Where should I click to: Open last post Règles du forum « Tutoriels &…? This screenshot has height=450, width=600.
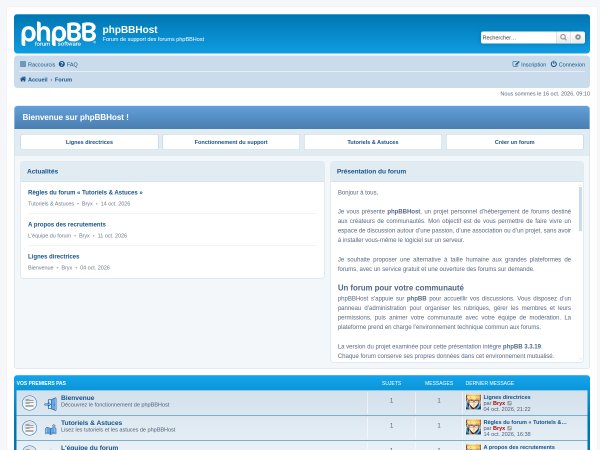[x=525, y=422]
